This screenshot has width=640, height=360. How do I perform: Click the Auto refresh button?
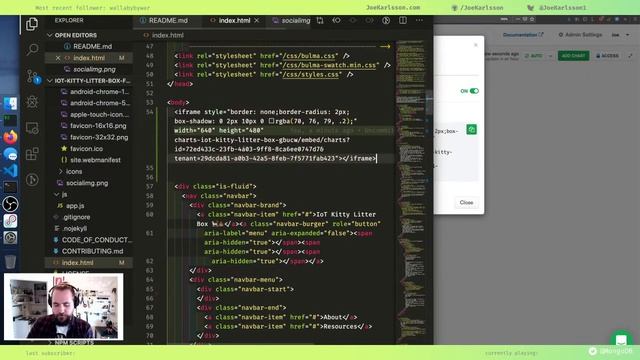coord(534,56)
